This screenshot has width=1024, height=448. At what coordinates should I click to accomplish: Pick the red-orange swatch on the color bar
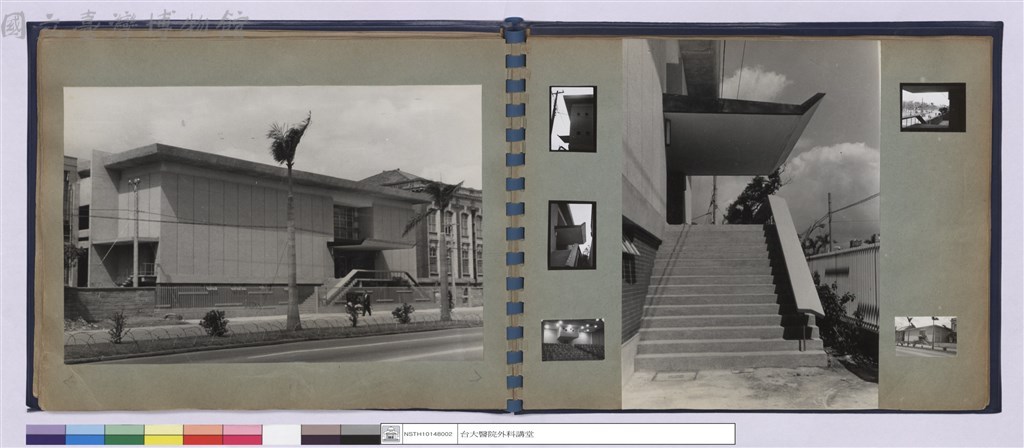(203, 434)
